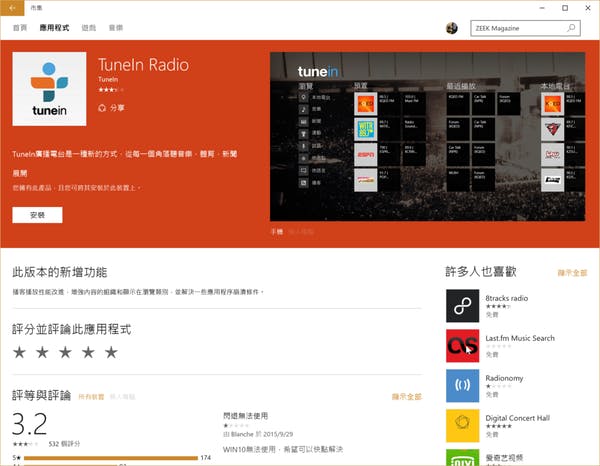This screenshot has height=466, width=600.
Task: Expand description with 展開 link
Action: pos(20,173)
